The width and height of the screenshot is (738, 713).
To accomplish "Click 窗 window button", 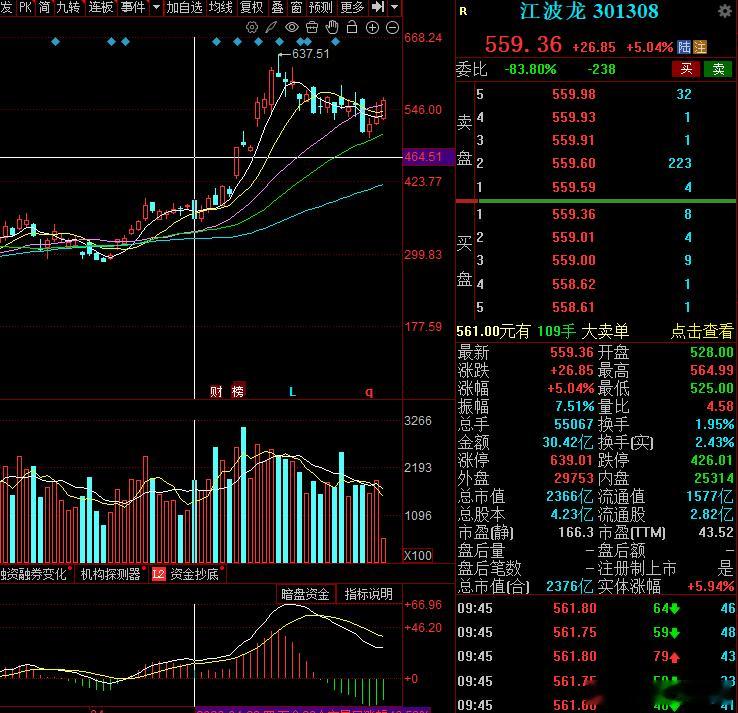I will pos(296,7).
